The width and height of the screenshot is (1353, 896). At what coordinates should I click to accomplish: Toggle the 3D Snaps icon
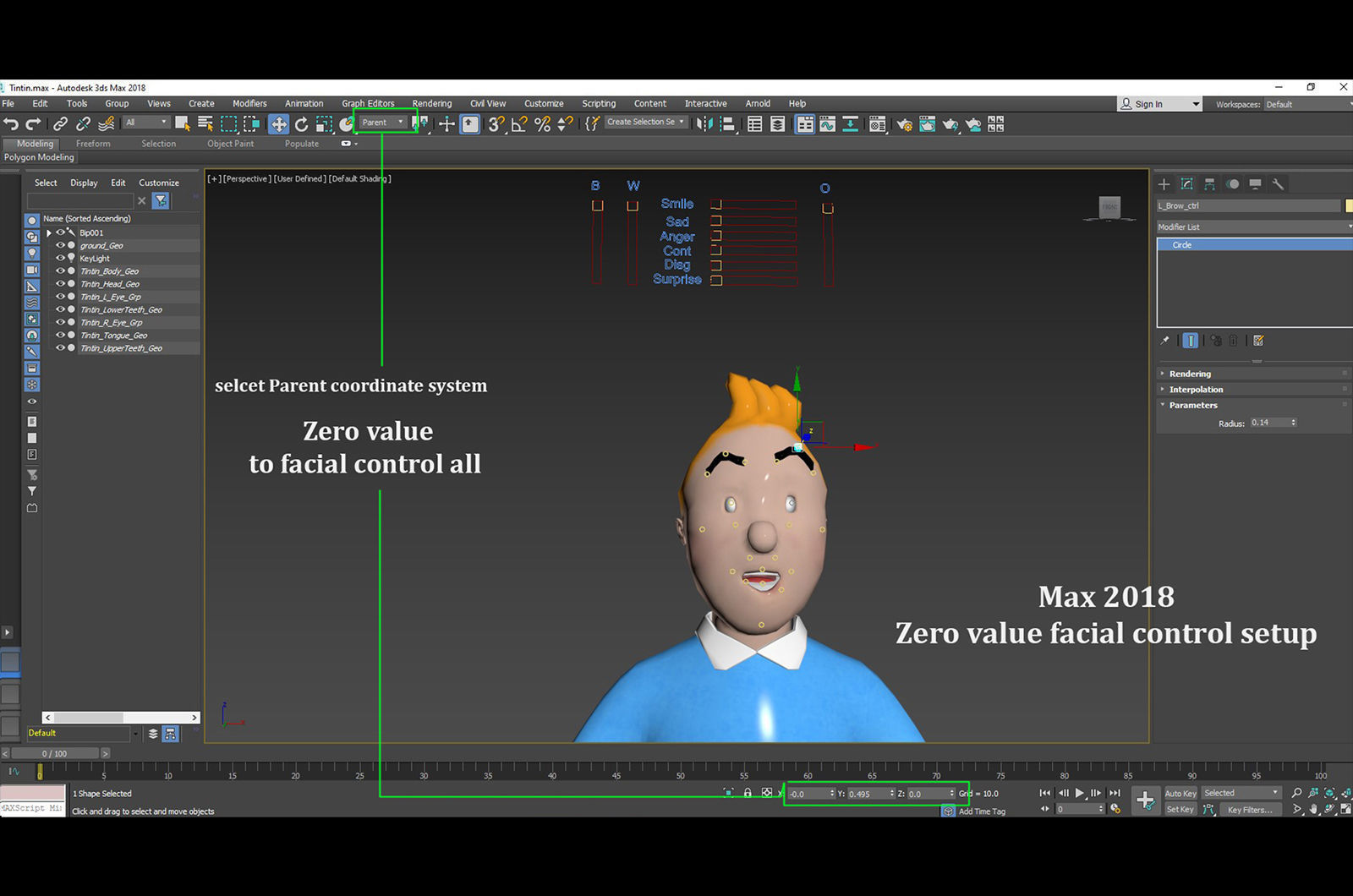pyautogui.click(x=496, y=124)
